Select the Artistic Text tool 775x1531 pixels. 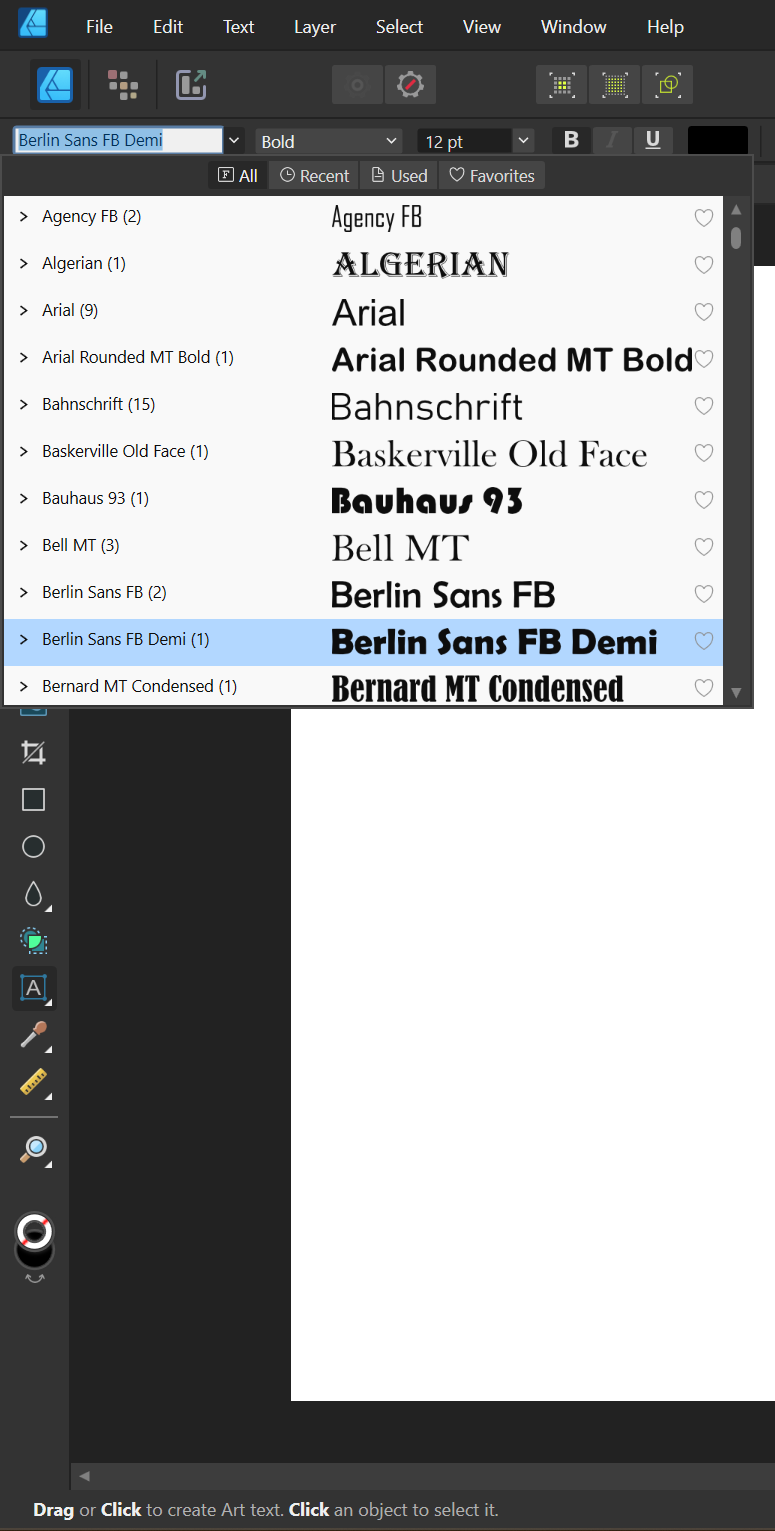tap(34, 988)
